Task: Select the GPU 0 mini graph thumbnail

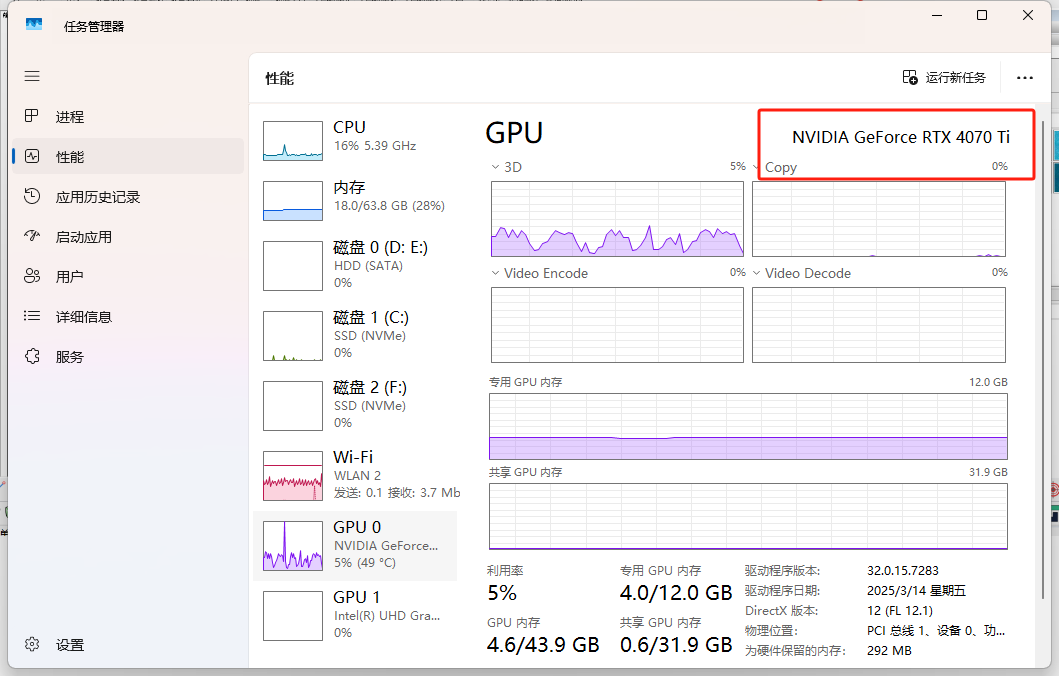Action: click(x=293, y=546)
